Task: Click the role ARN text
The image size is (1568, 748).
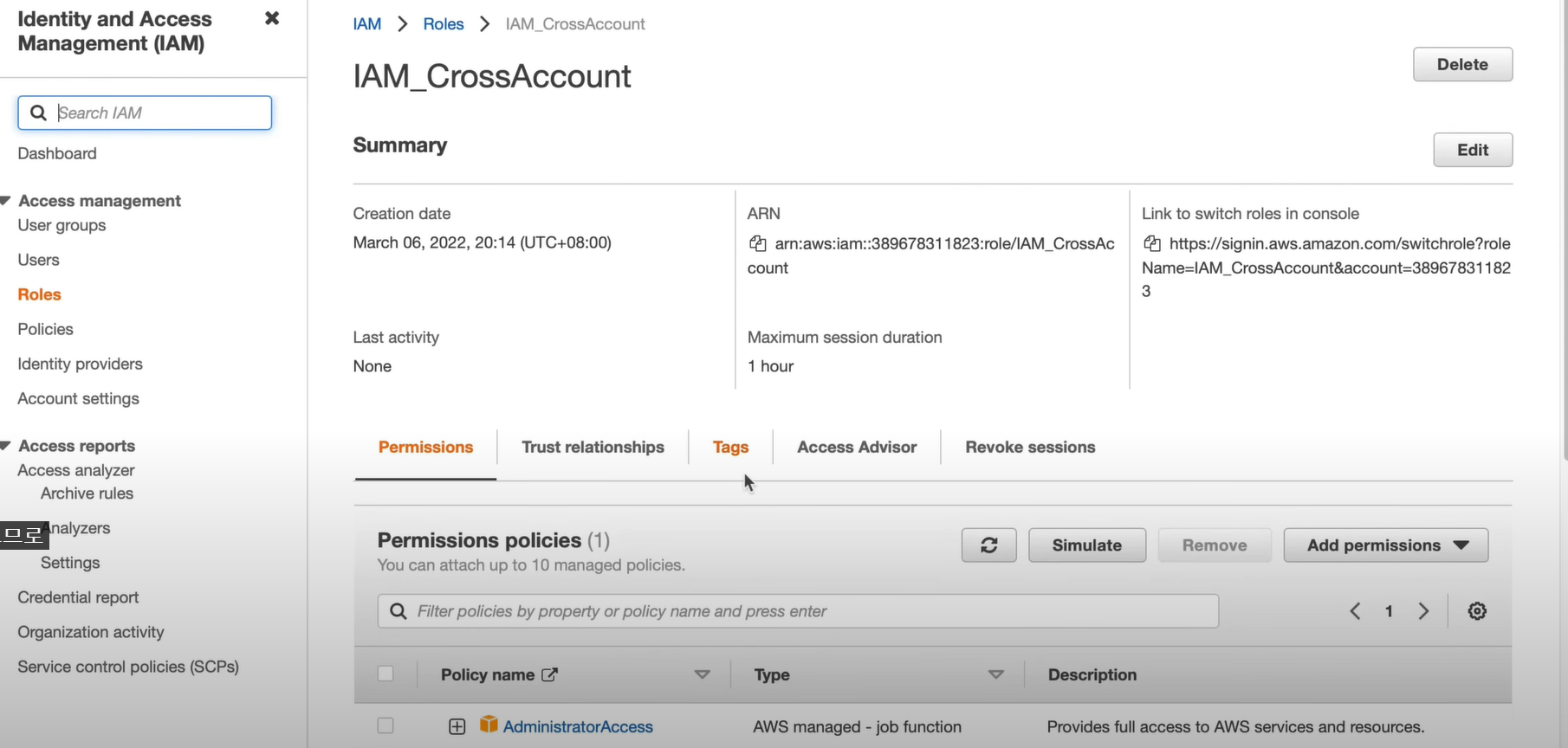Action: click(931, 255)
